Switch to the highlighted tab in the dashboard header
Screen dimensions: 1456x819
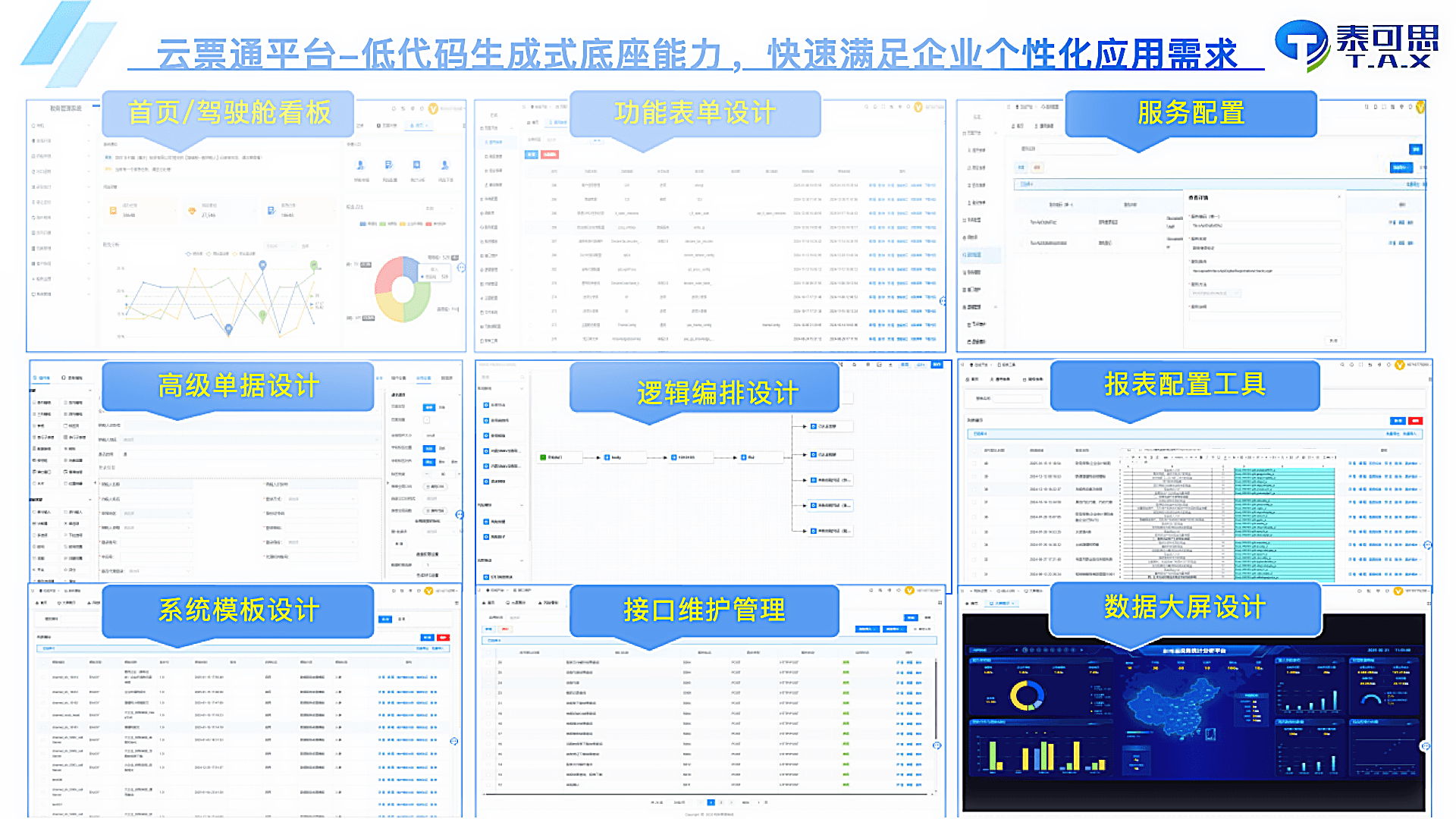coord(419,126)
